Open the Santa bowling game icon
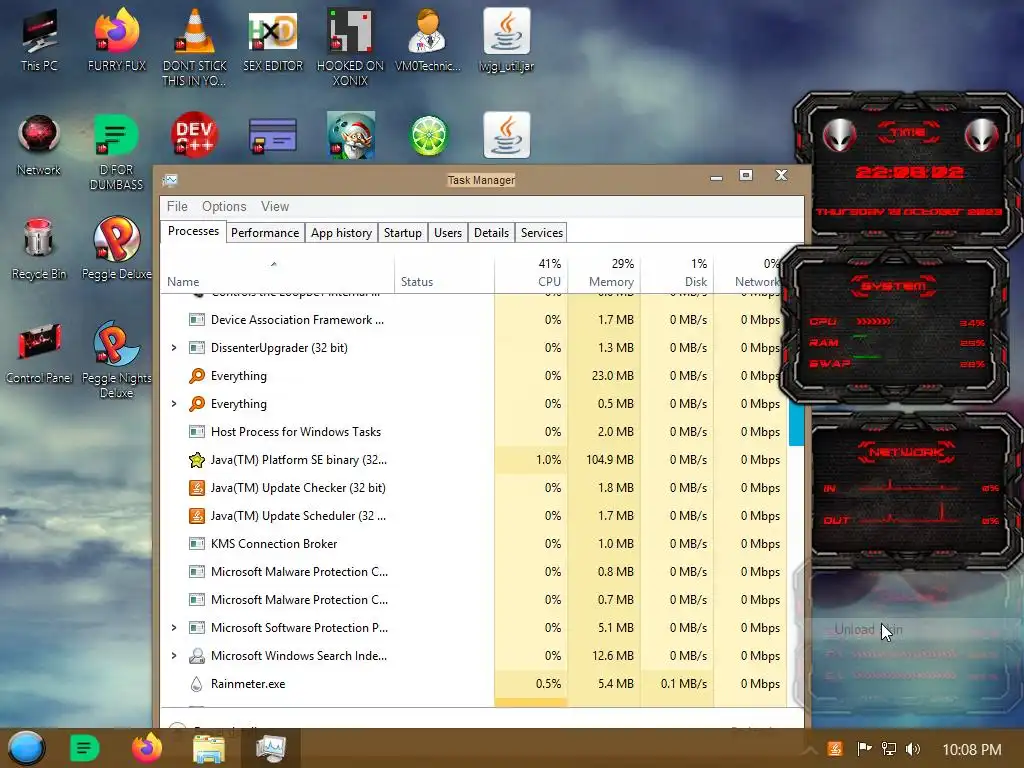The height and width of the screenshot is (768, 1024). (351, 135)
